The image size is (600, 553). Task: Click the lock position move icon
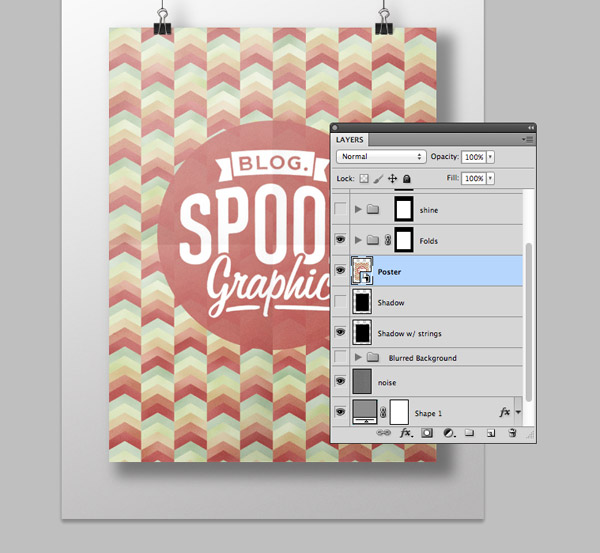pos(392,179)
